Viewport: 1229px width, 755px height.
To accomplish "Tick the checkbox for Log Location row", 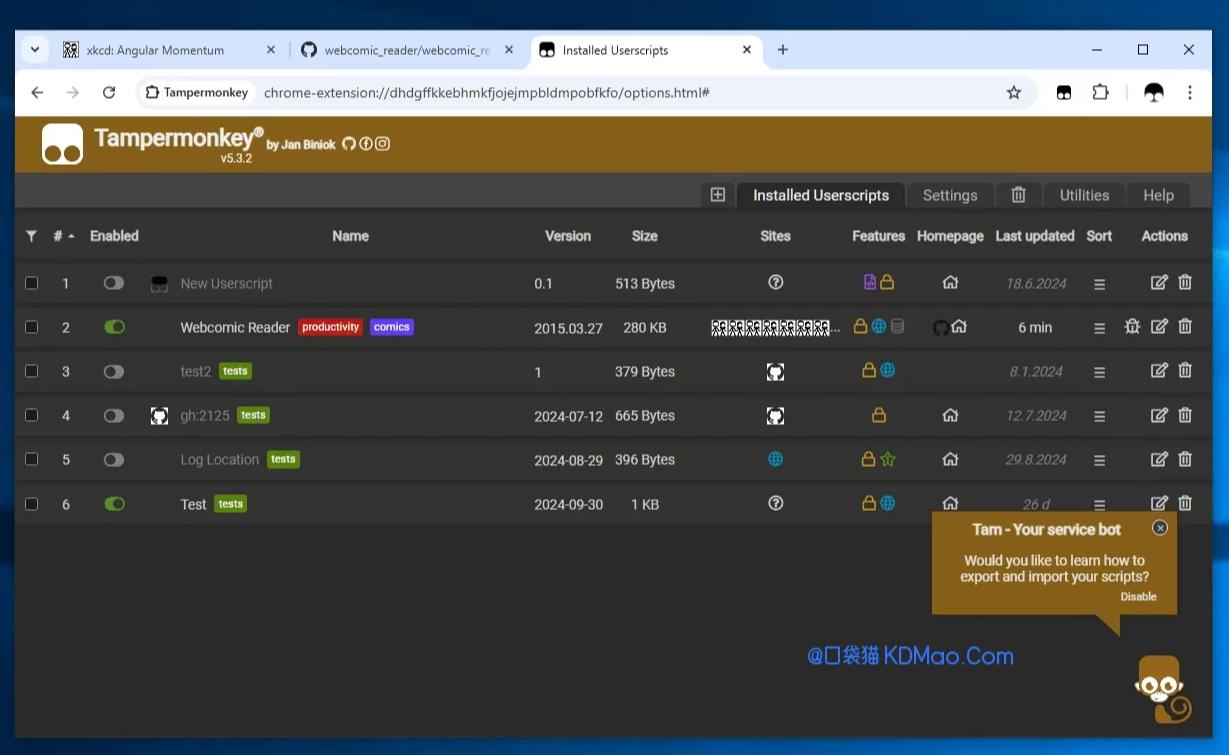I will 31,459.
